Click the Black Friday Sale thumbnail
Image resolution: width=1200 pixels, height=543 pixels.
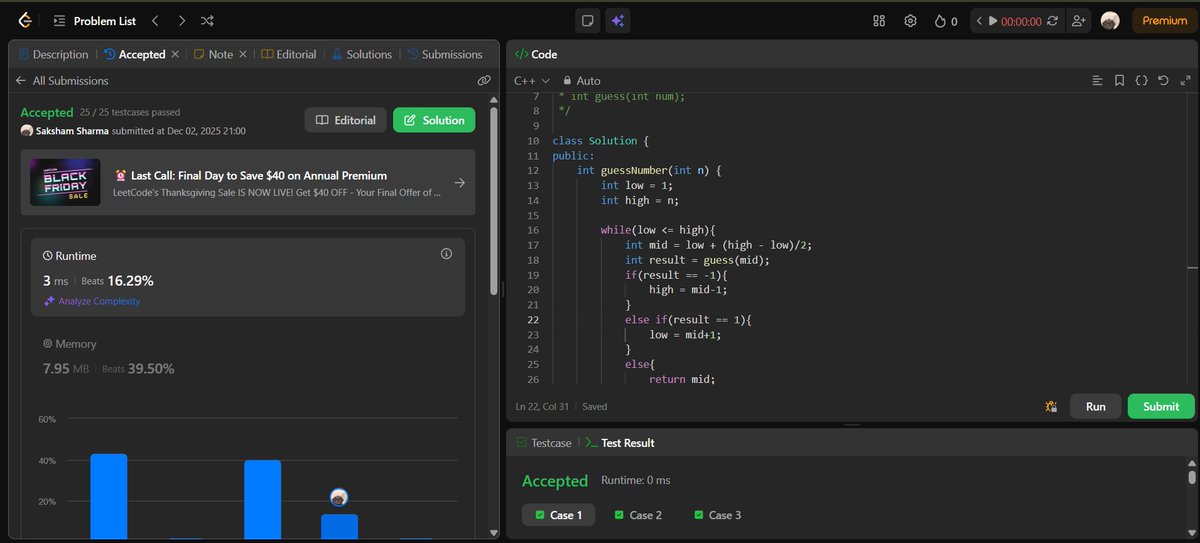pyautogui.click(x=65, y=183)
